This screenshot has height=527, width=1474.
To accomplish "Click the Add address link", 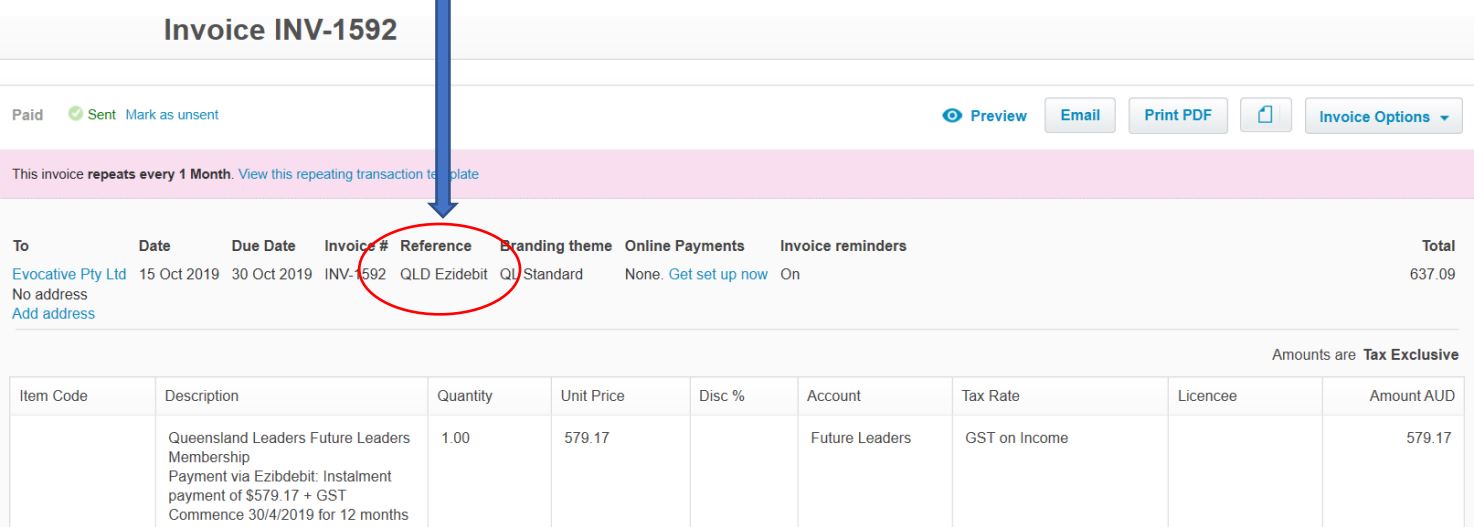I will (x=53, y=313).
